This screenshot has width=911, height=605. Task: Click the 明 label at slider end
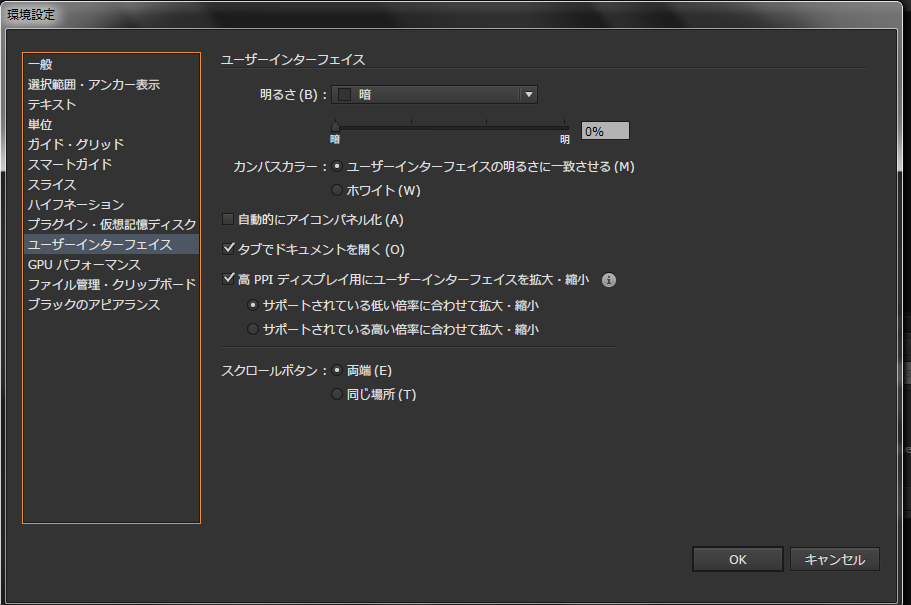click(565, 139)
